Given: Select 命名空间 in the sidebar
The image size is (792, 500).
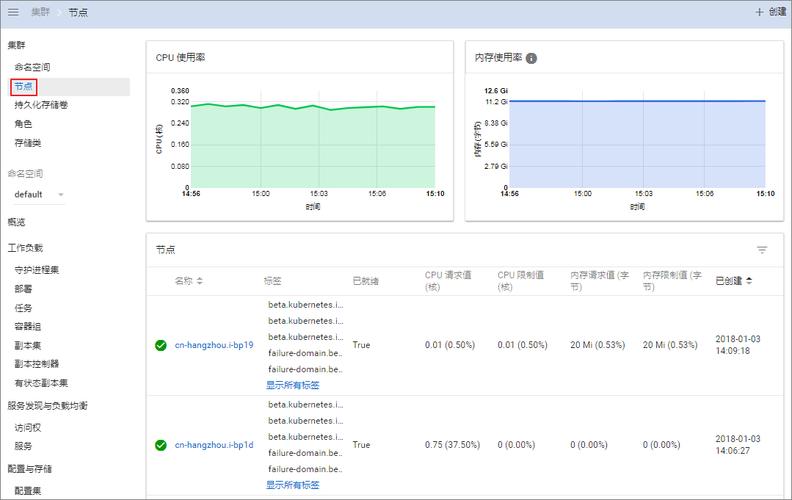Looking at the screenshot, I should click(32, 67).
